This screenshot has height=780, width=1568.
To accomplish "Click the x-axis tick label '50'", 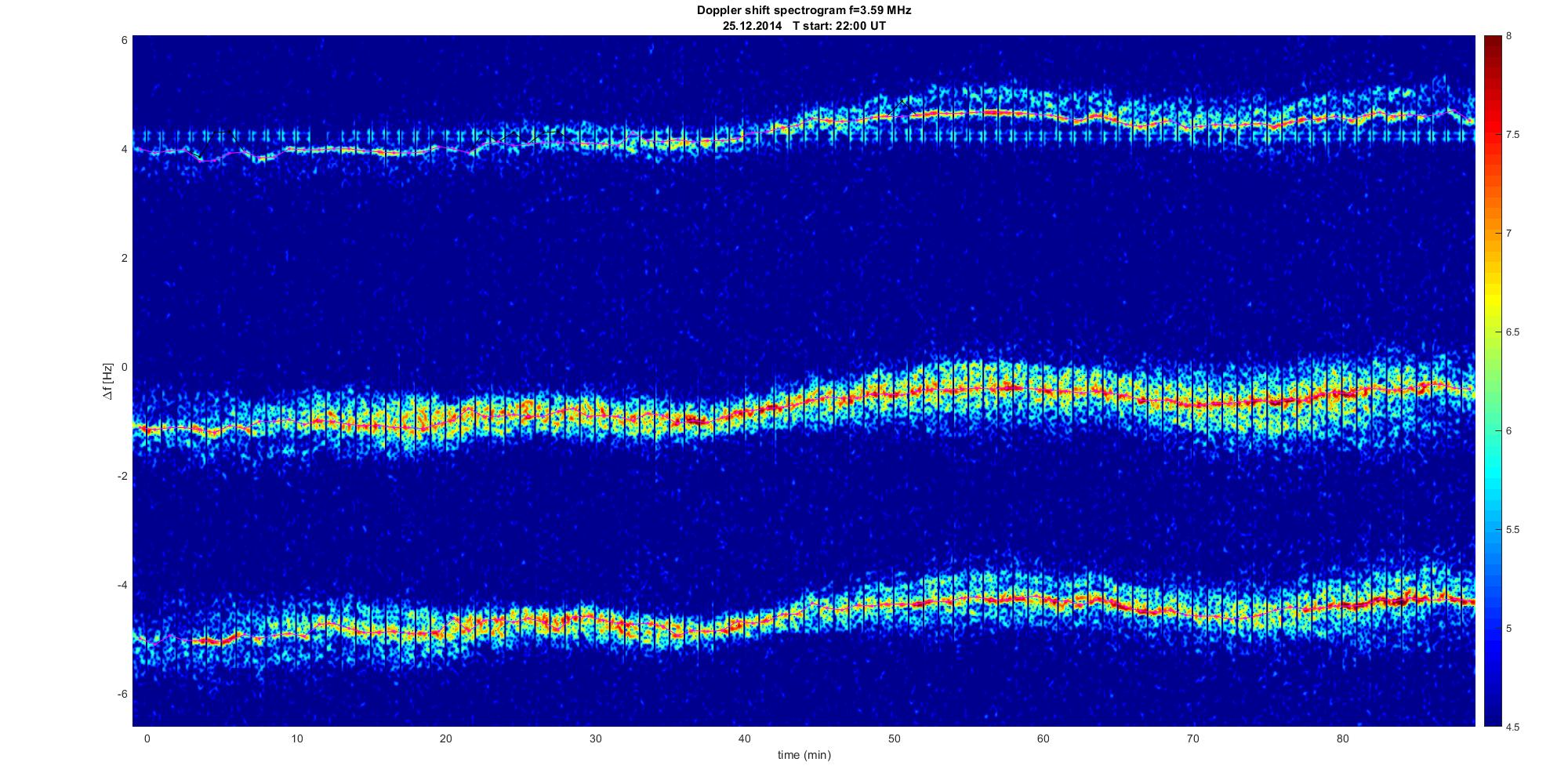I will coord(894,738).
